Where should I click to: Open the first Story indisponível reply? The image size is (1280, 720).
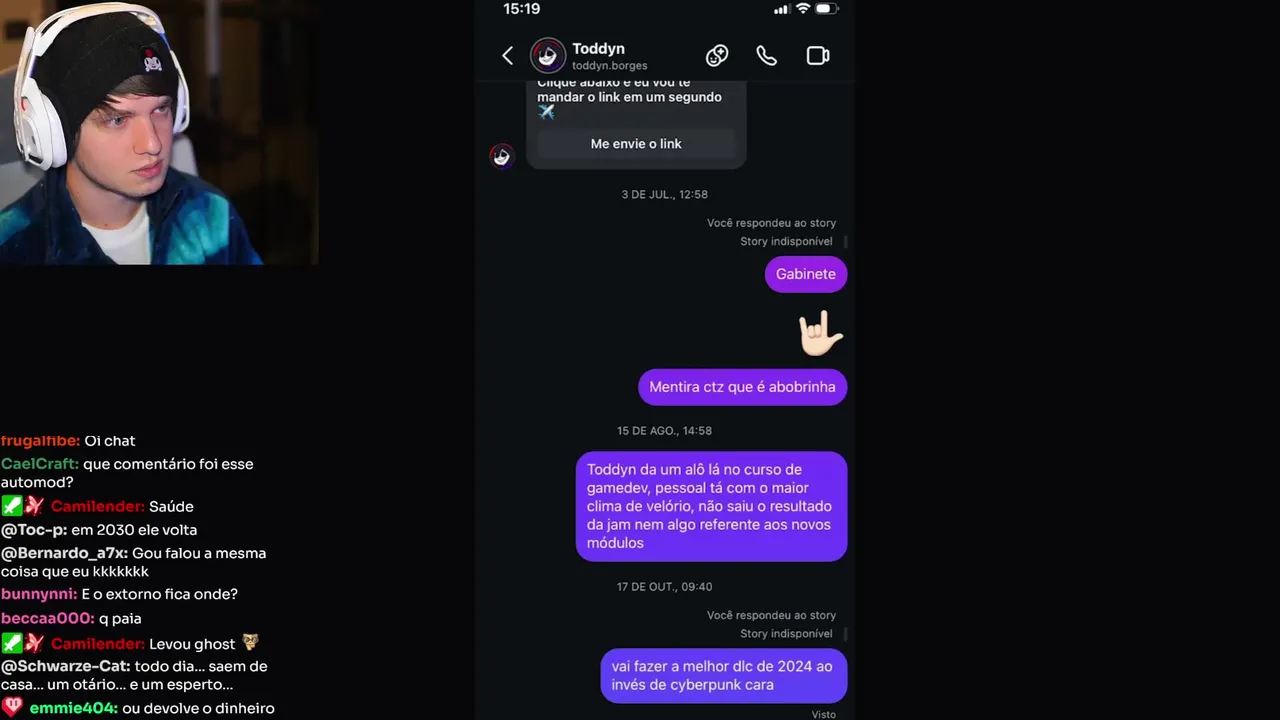(x=786, y=241)
